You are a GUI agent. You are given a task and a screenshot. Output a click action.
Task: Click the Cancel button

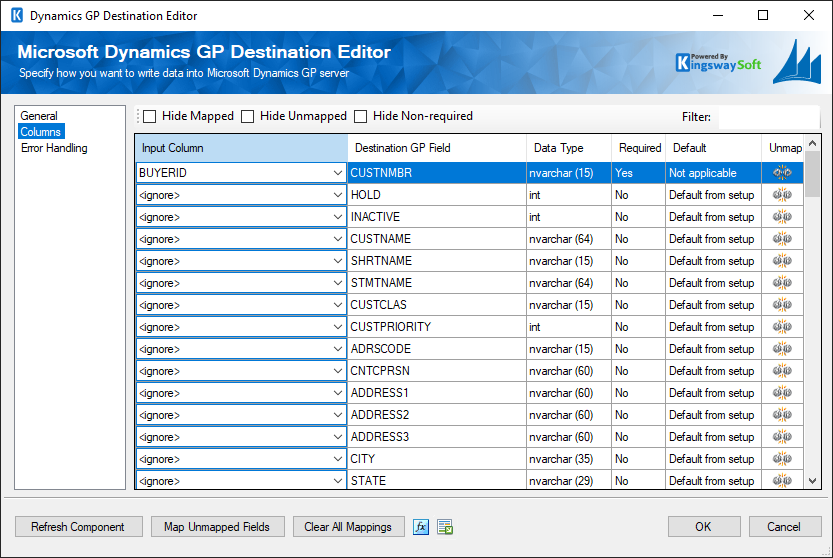(785, 527)
